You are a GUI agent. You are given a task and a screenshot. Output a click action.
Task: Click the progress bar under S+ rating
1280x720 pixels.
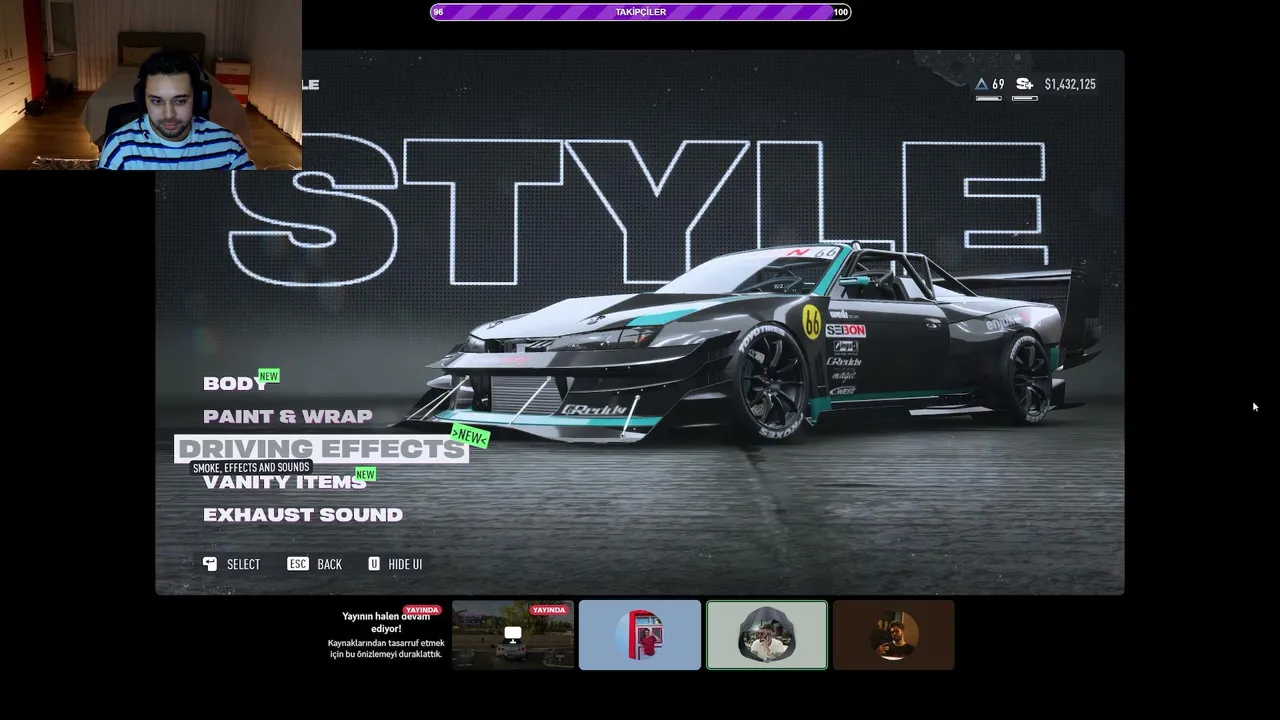pyautogui.click(x=1024, y=98)
